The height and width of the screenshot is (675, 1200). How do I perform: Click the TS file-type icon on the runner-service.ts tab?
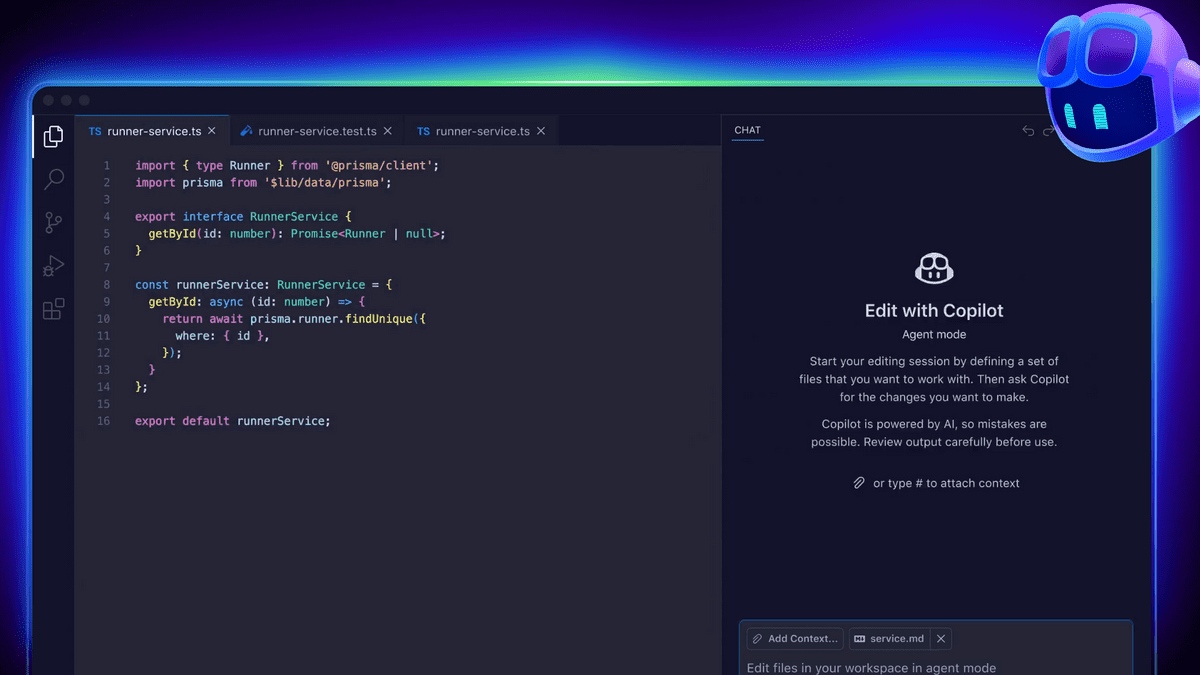click(95, 131)
